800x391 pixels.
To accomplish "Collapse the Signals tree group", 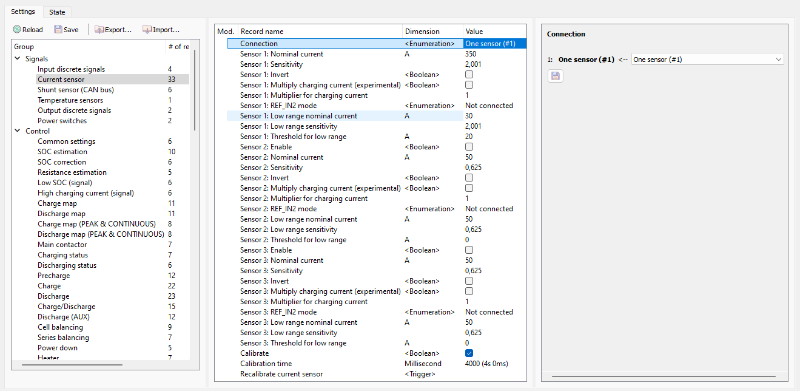I will 18,59.
